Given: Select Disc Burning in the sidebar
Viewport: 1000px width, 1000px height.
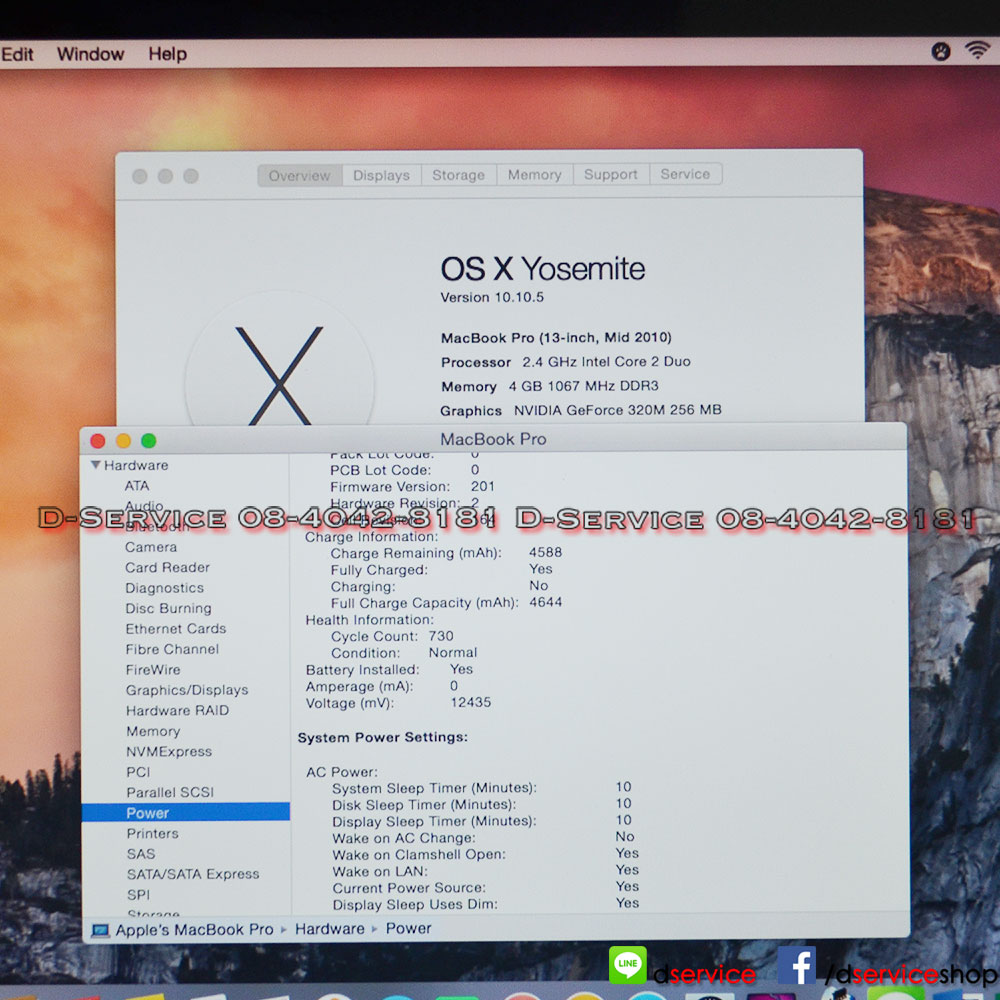Looking at the screenshot, I should 168,608.
